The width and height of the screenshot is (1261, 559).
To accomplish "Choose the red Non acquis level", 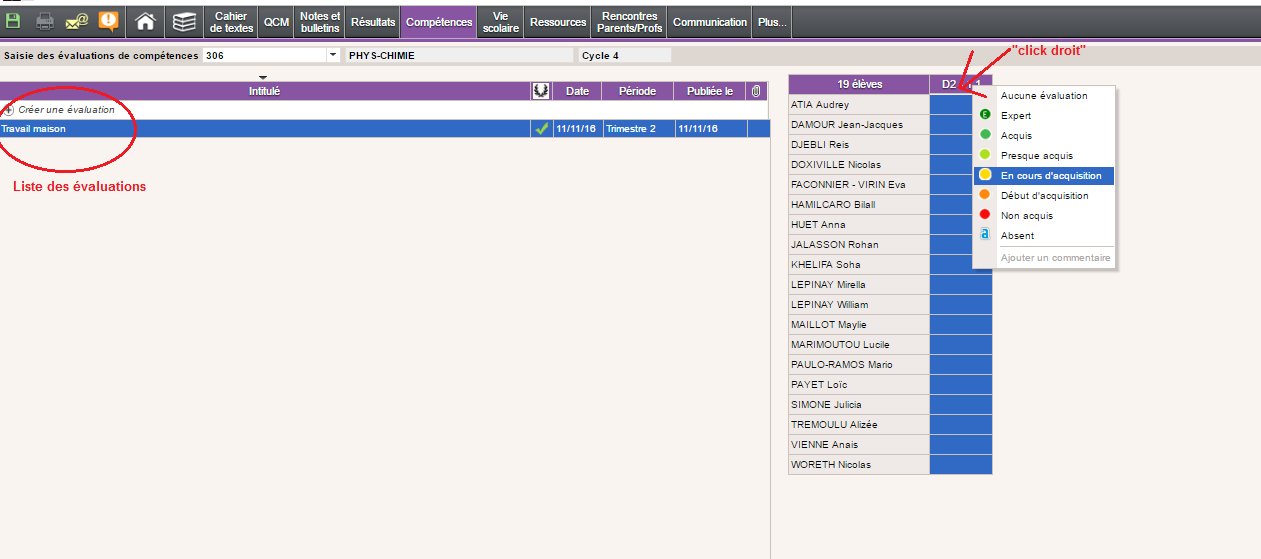I will click(1026, 216).
